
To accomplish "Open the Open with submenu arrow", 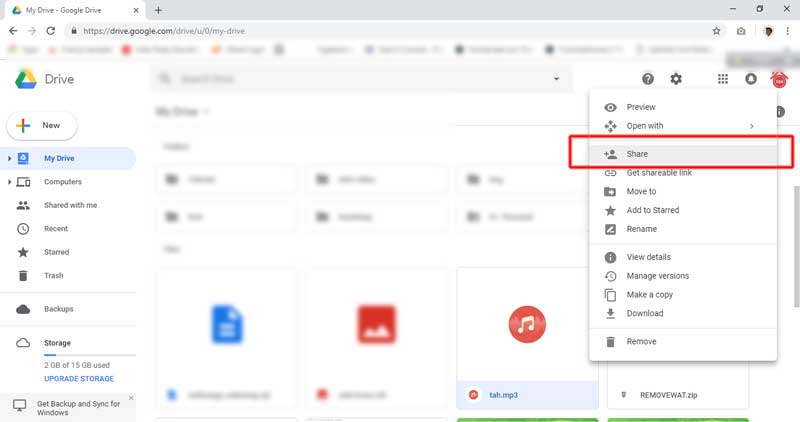I will click(752, 126).
